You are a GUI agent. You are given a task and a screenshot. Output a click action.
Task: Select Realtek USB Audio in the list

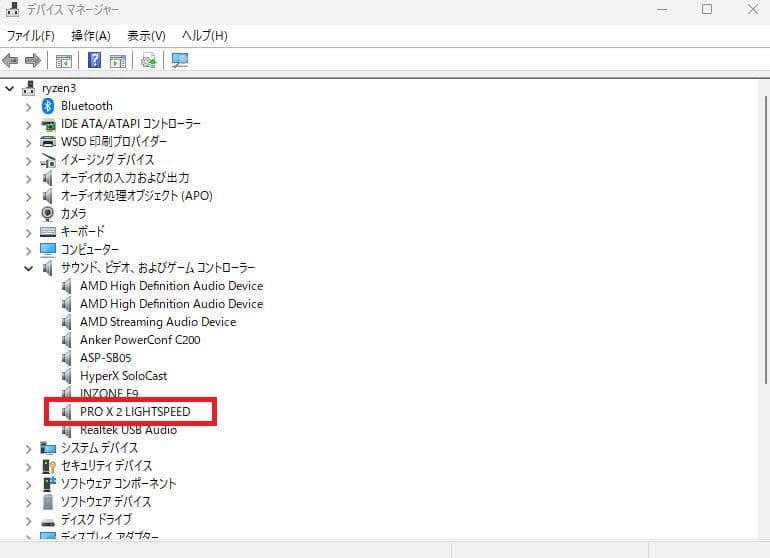point(128,430)
